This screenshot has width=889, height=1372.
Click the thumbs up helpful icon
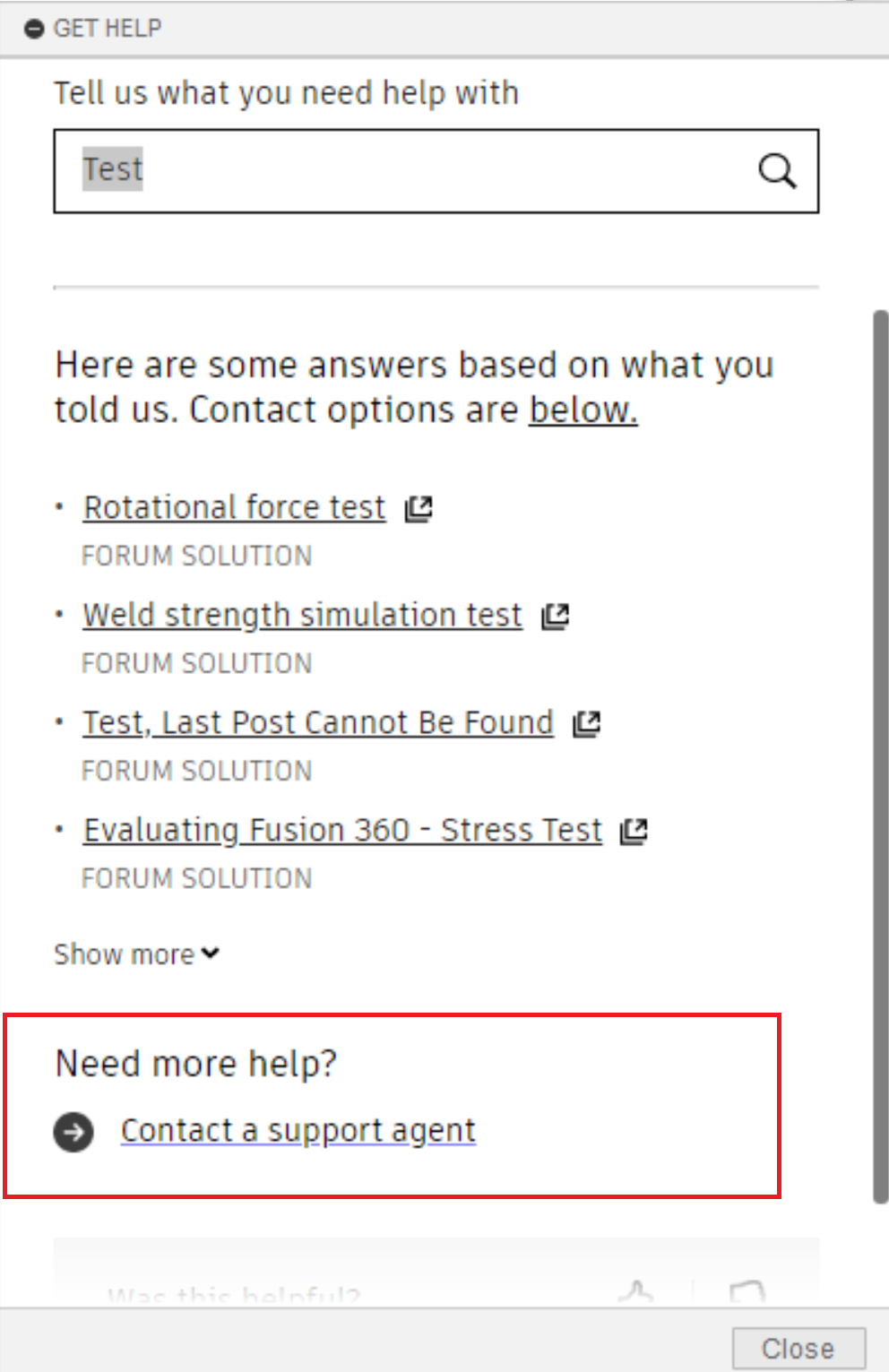click(636, 1292)
